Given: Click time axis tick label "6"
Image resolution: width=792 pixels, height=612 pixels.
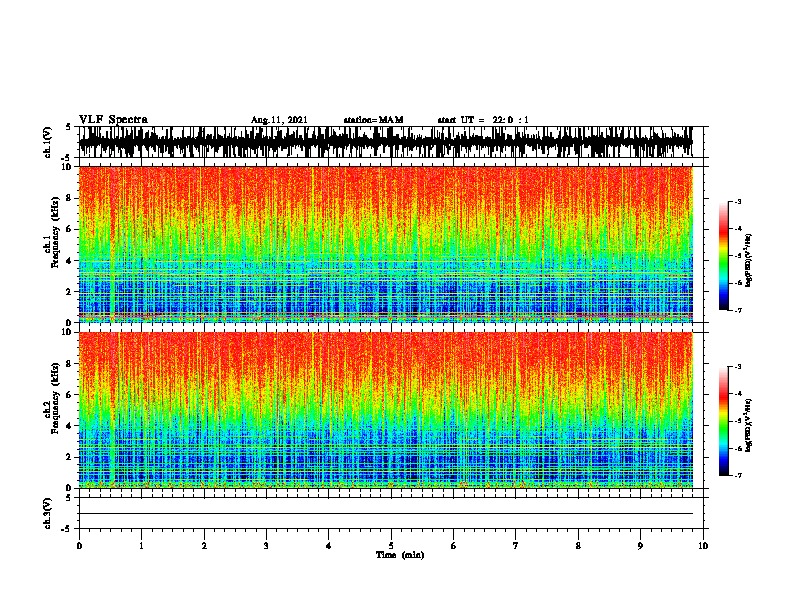Looking at the screenshot, I should click(x=454, y=546).
